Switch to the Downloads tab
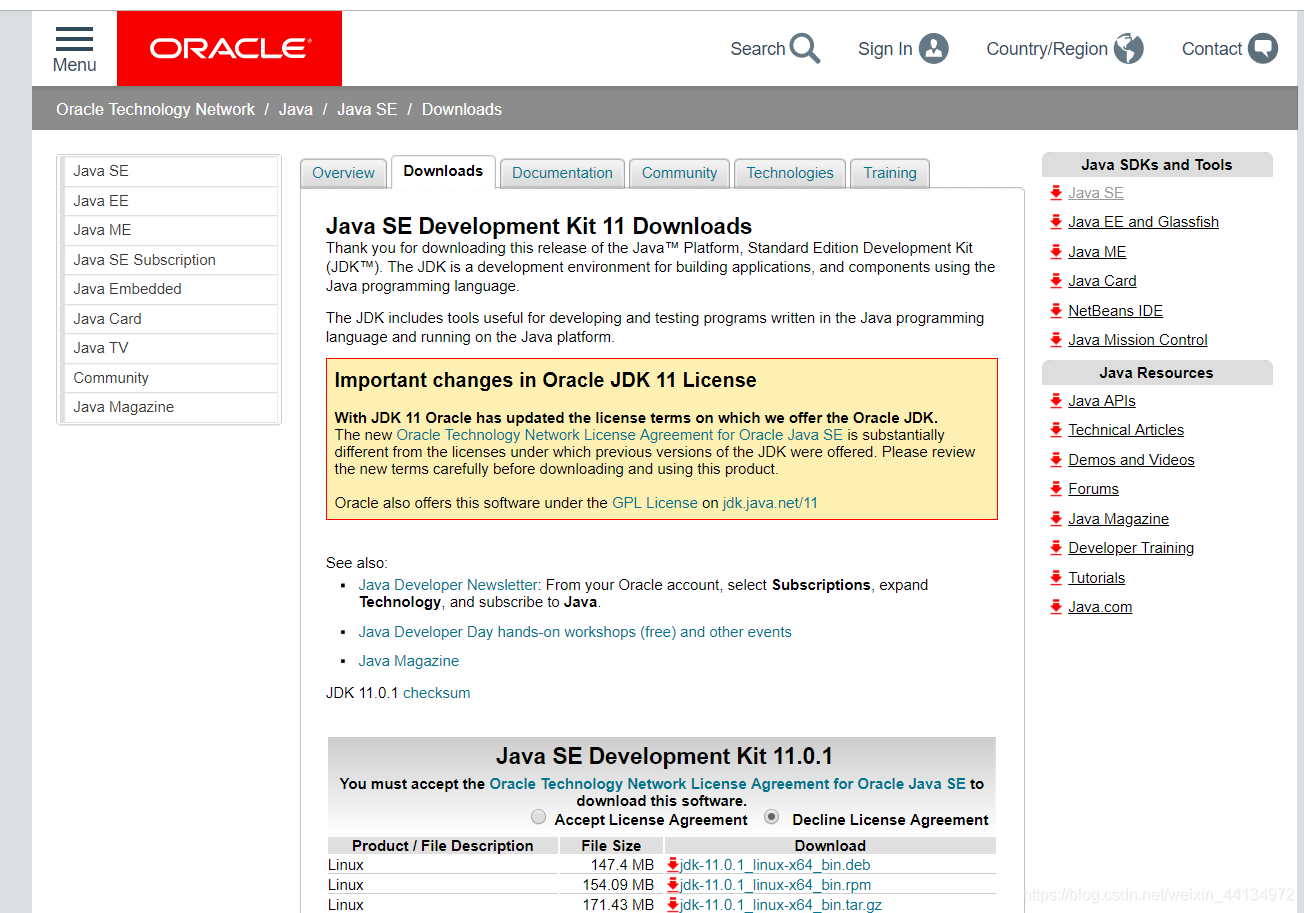This screenshot has height=913, width=1304. click(443, 171)
